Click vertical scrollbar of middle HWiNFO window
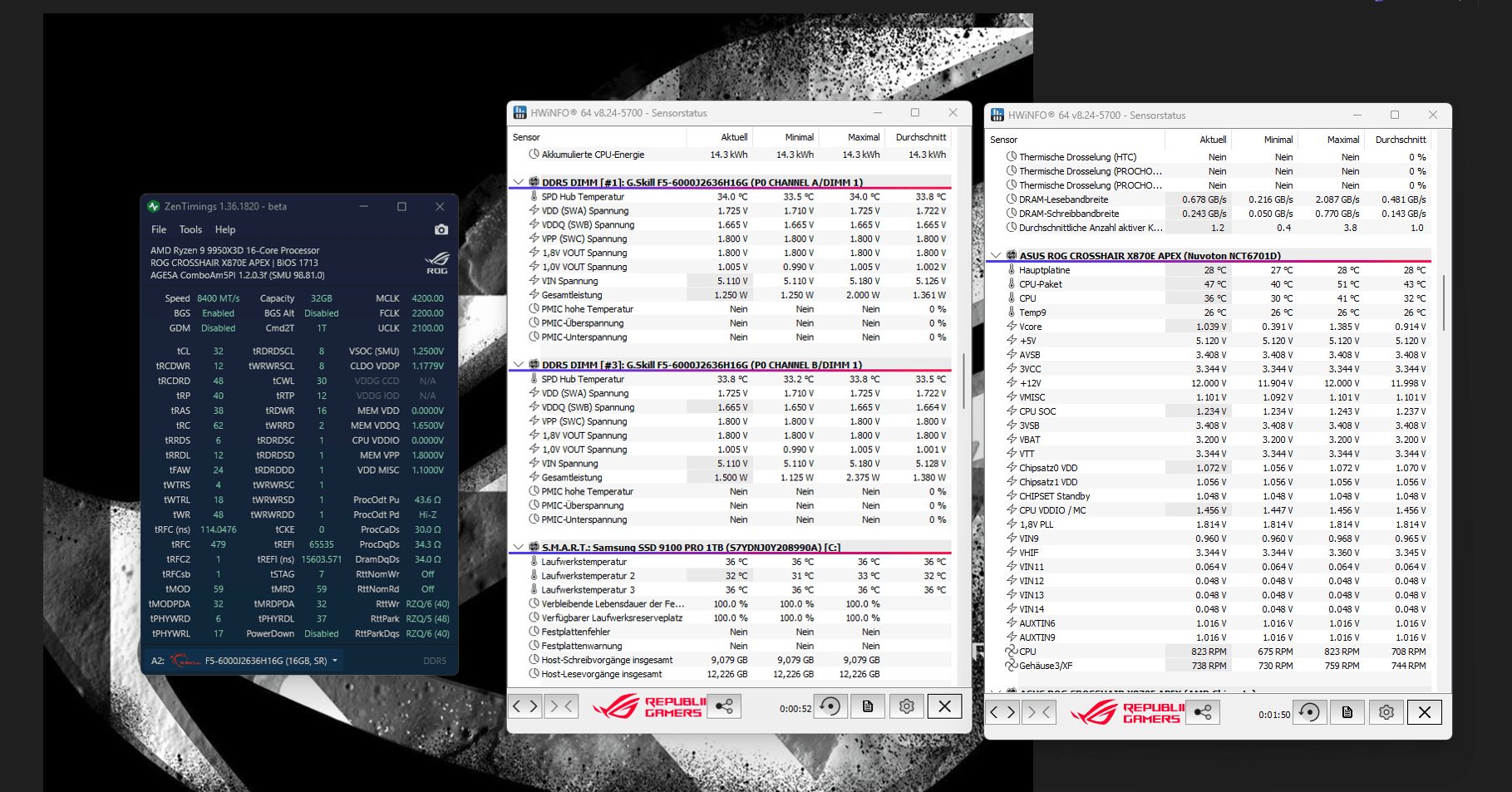Screen dimensions: 1512x792 click(x=963, y=380)
